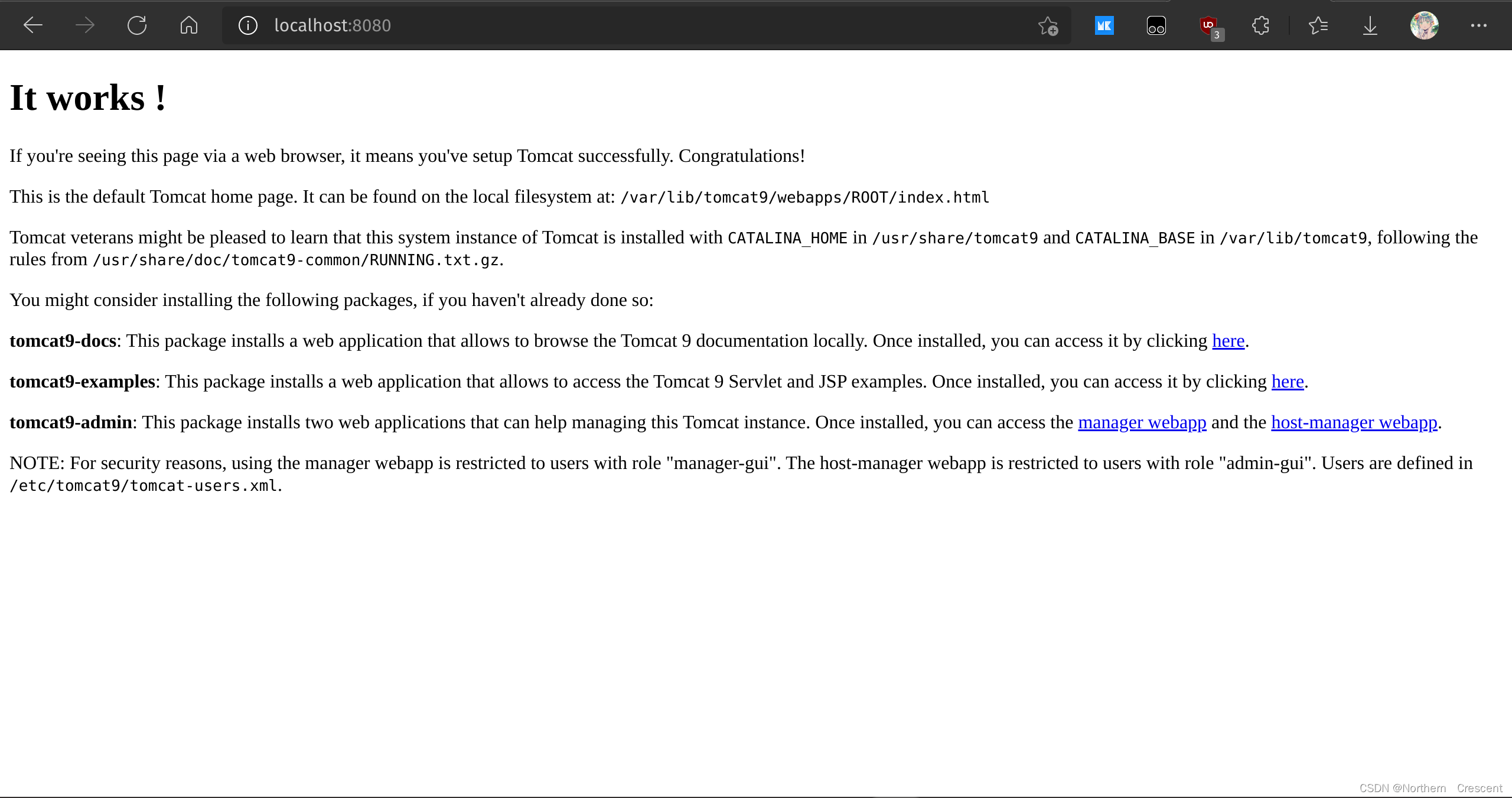Click the docs 'here' hyperlink
The height and width of the screenshot is (798, 1512).
point(1228,340)
